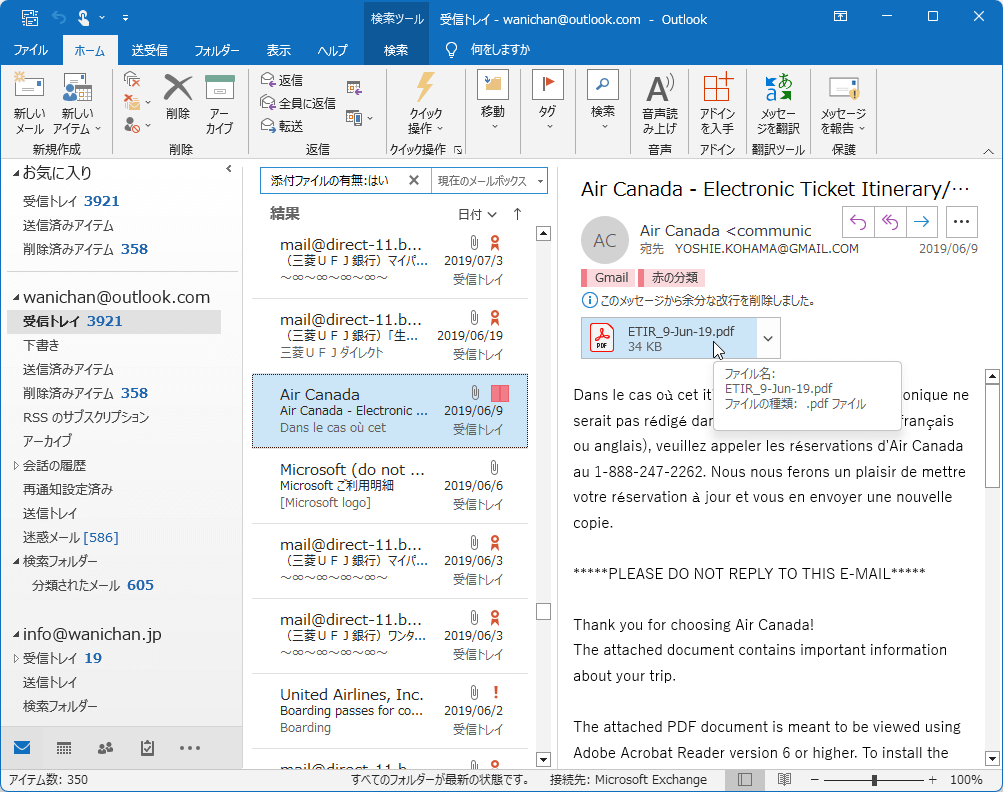Toggle red category box on Air Canada message
This screenshot has width=1003, height=792.
click(x=500, y=393)
